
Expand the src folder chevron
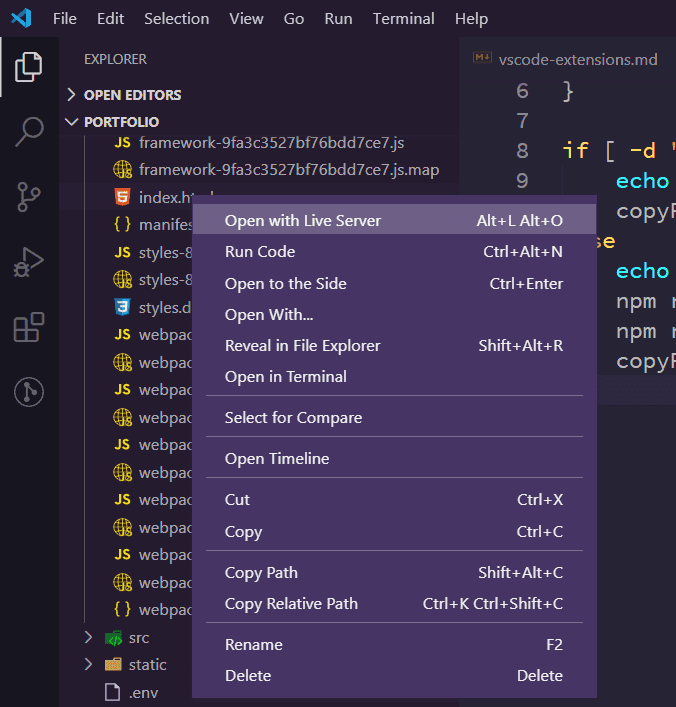coord(88,637)
